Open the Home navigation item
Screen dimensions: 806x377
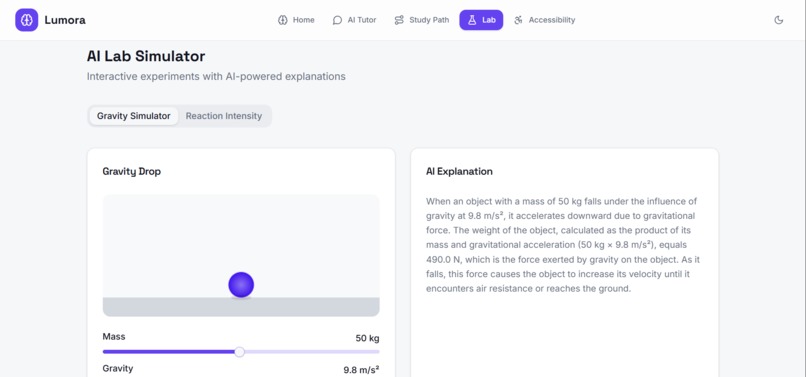tap(296, 20)
